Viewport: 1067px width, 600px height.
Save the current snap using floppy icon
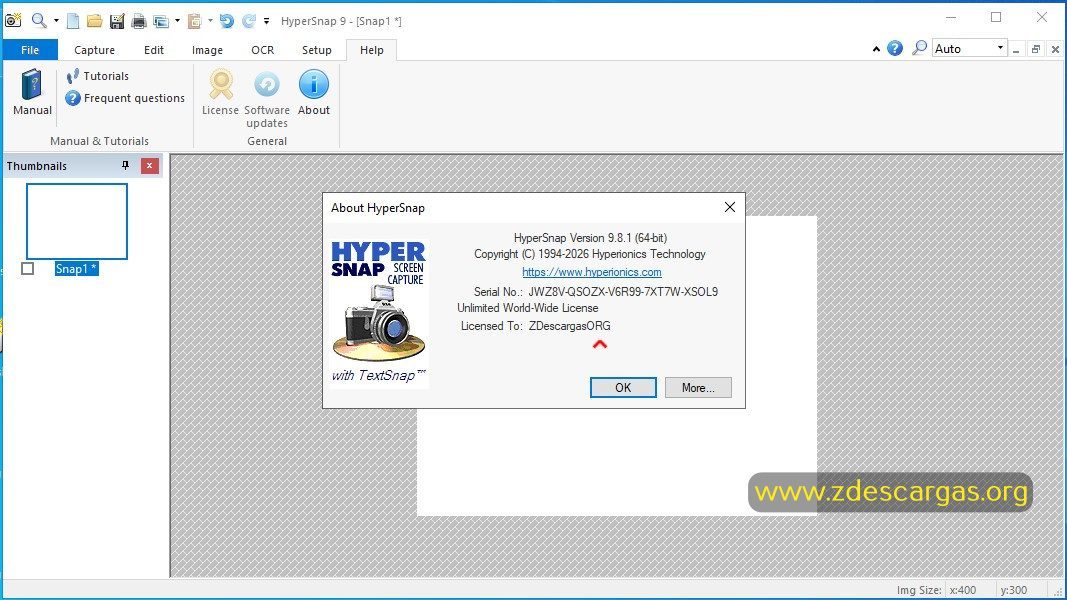pyautogui.click(x=117, y=21)
